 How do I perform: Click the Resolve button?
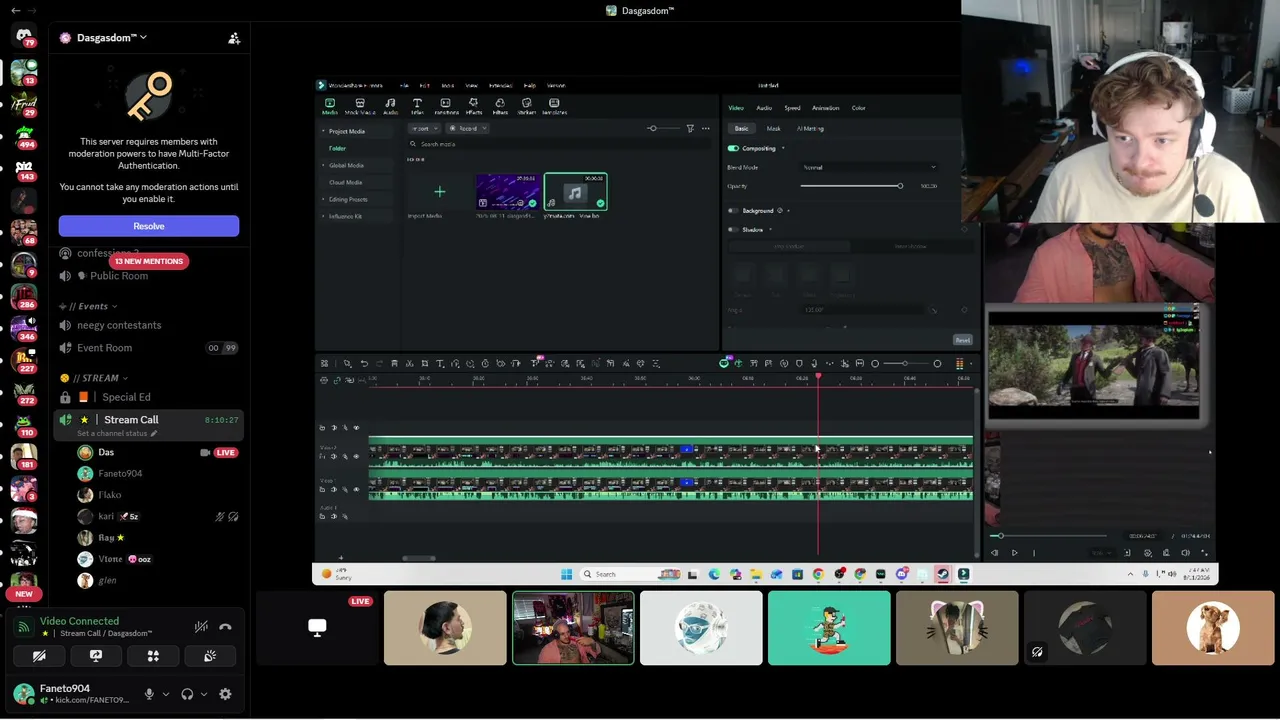pyautogui.click(x=149, y=226)
